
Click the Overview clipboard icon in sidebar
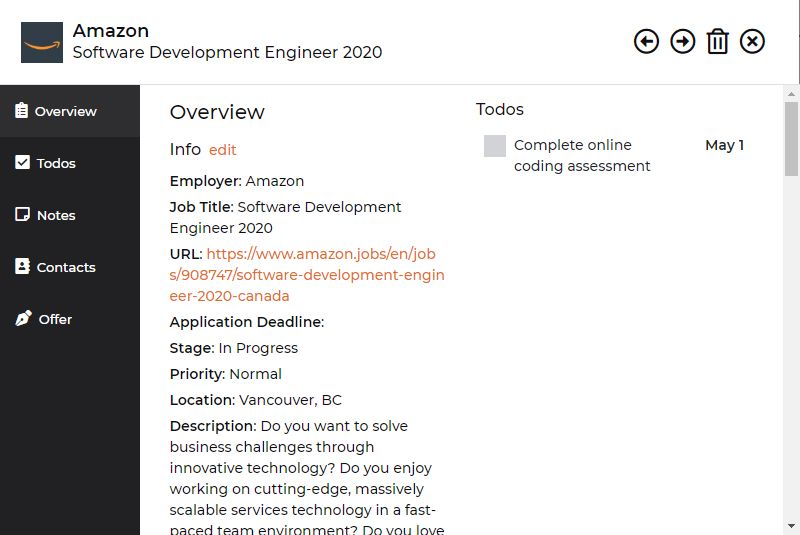21,110
